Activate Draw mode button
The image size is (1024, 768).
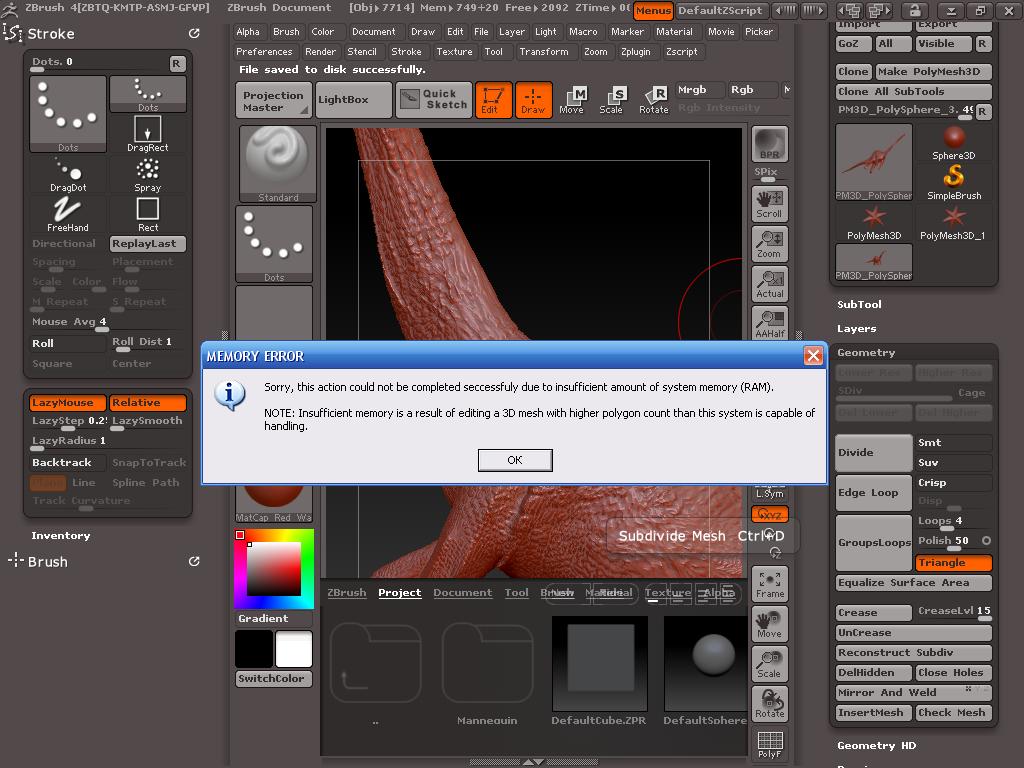[x=534, y=100]
